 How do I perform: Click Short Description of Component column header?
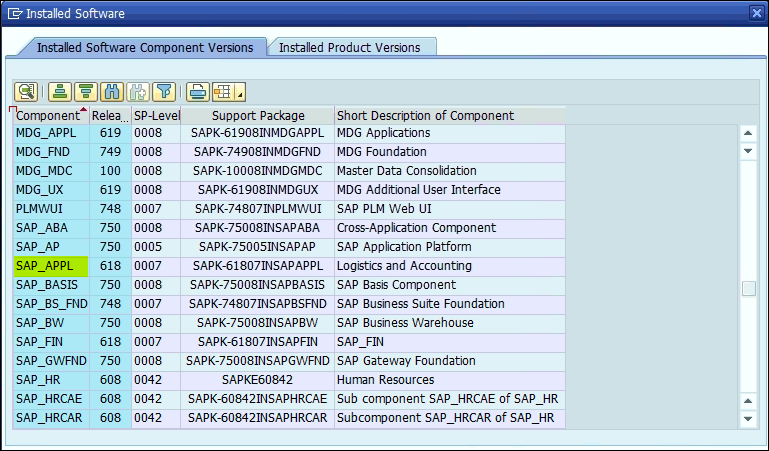[450, 116]
